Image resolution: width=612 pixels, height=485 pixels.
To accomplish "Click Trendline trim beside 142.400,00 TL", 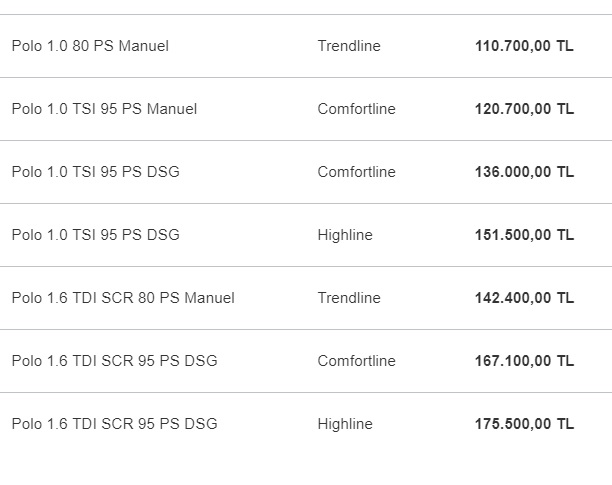I will [x=349, y=298].
